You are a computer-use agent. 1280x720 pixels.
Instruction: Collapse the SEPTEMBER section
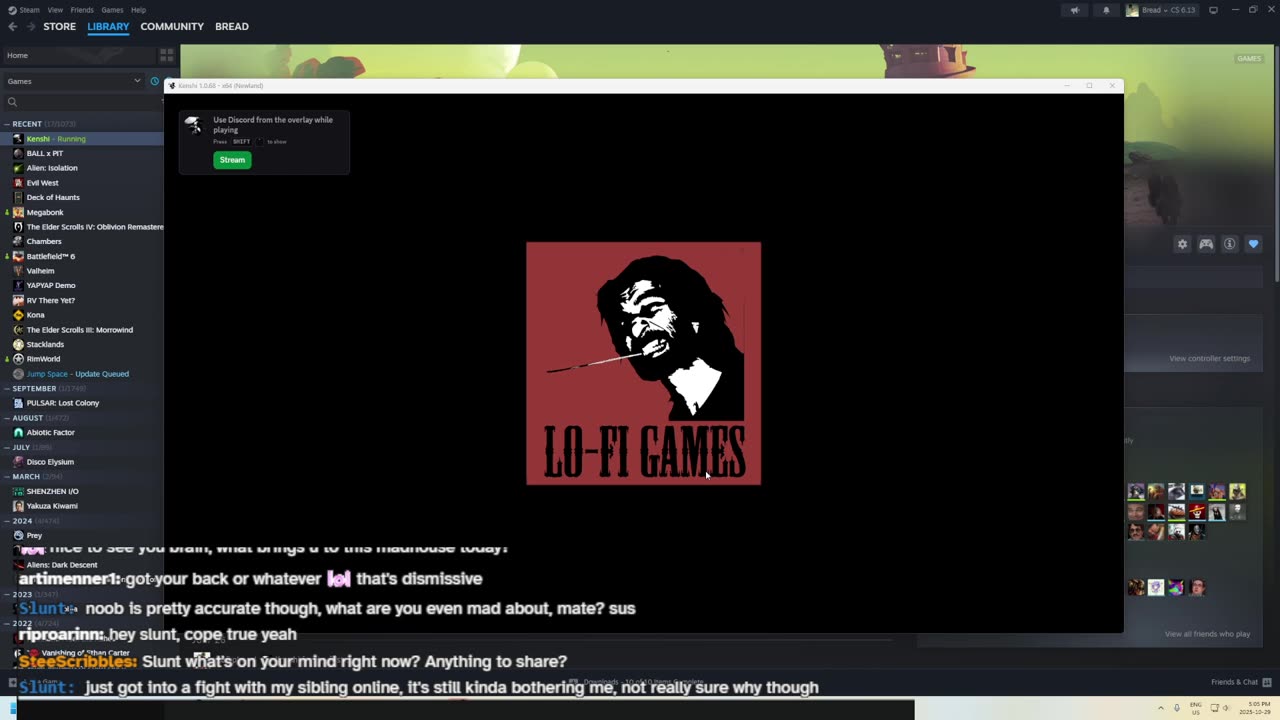click(7, 388)
